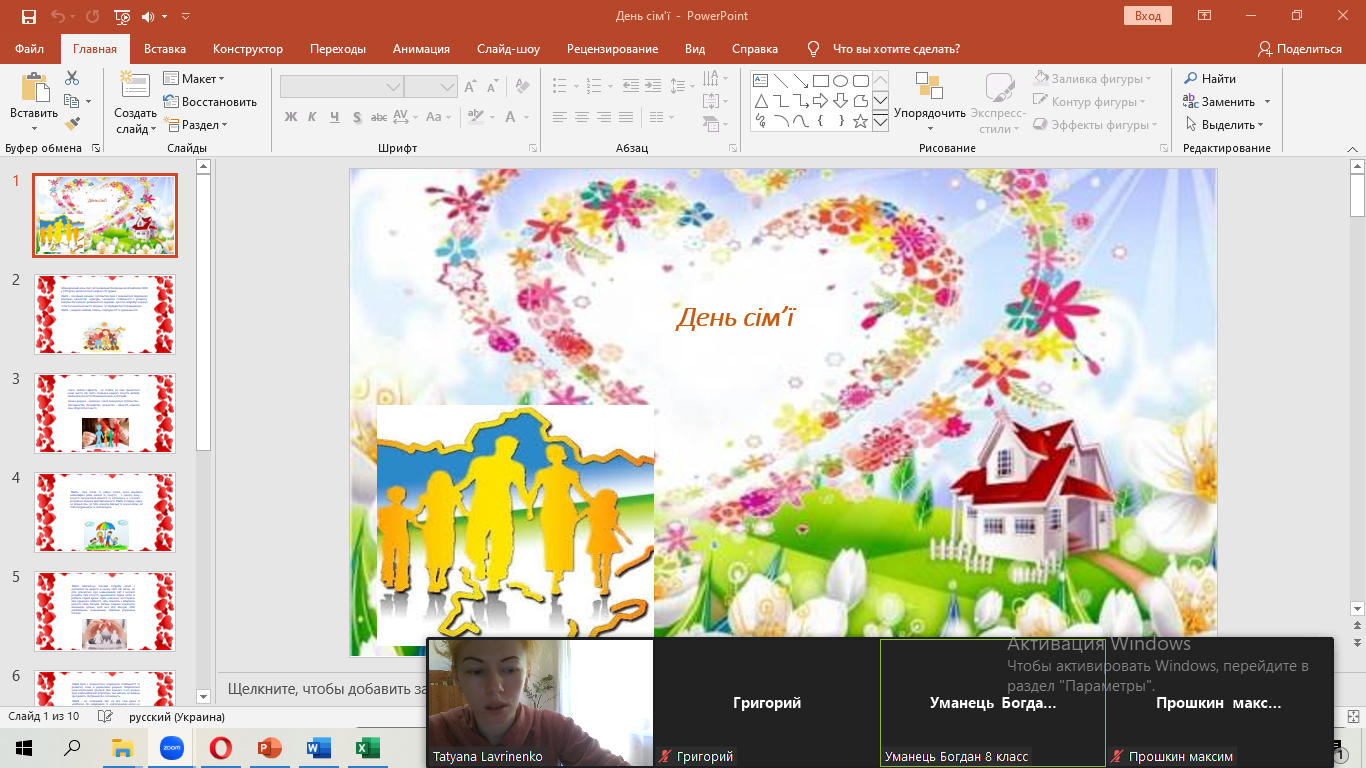This screenshot has height=768, width=1366.
Task: Switch to the Вставка tab
Action: [x=165, y=48]
